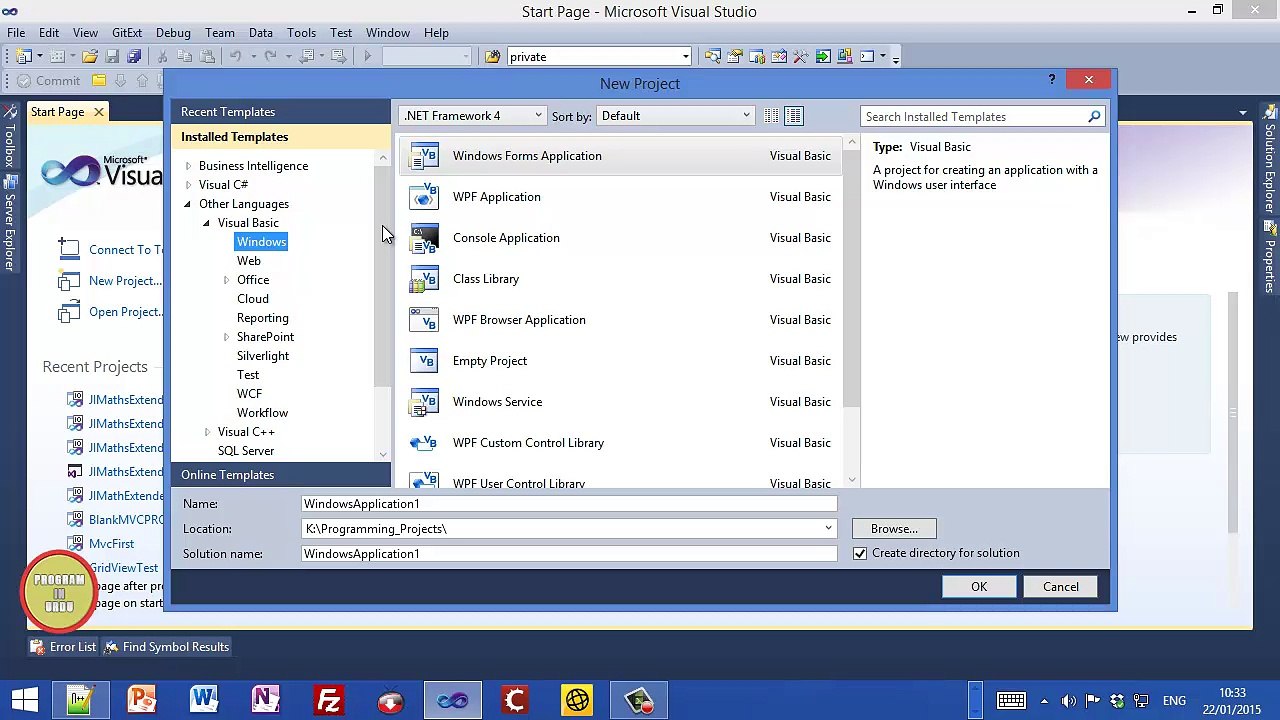Screen dimensions: 1280x720
Task: Select the SQL Server tree item
Action: [x=246, y=451]
